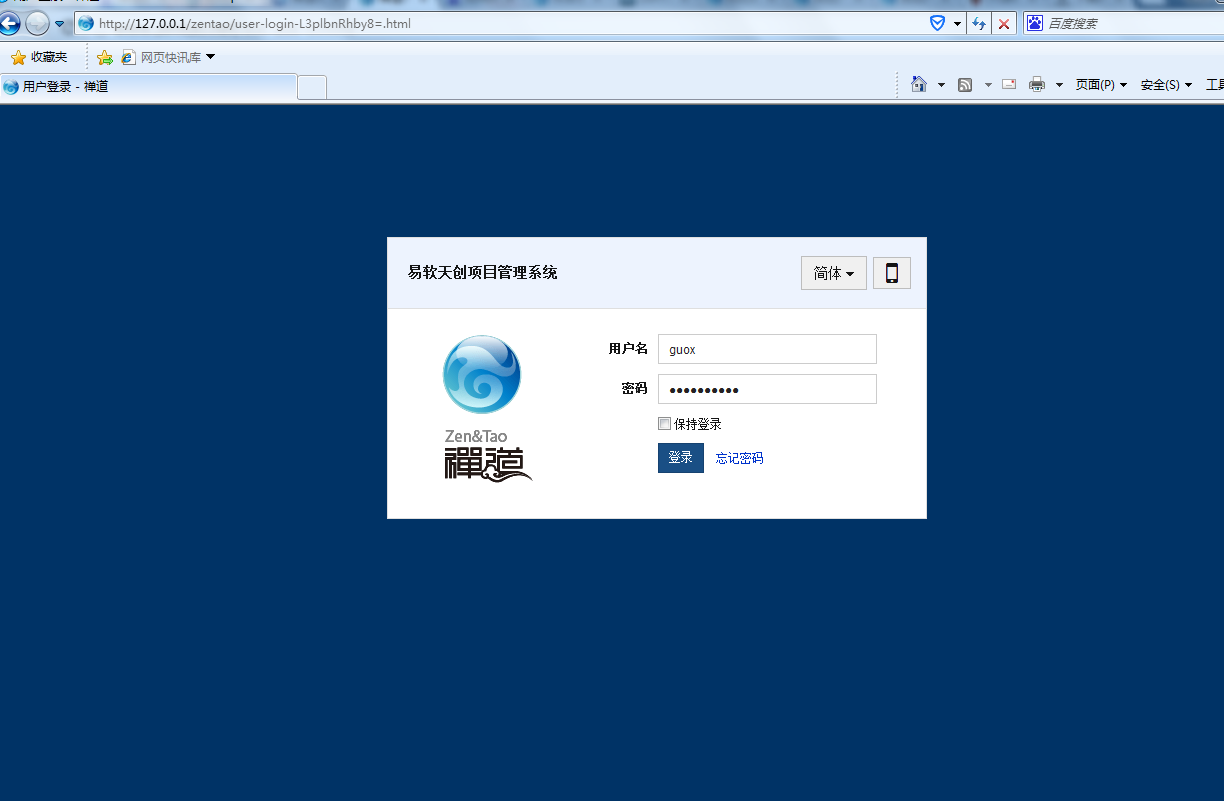Click the 登录 login button
The width and height of the screenshot is (1224, 801).
pyautogui.click(x=681, y=458)
